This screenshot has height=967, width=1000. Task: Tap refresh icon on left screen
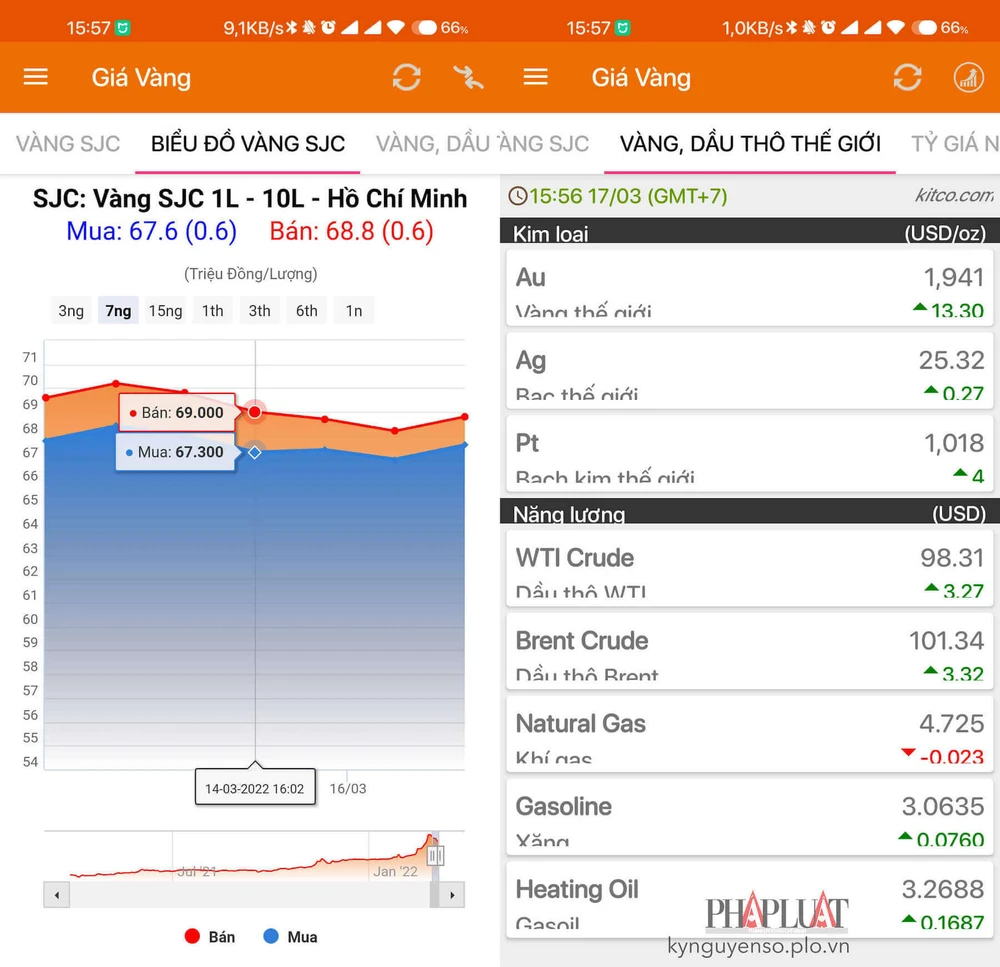406,77
